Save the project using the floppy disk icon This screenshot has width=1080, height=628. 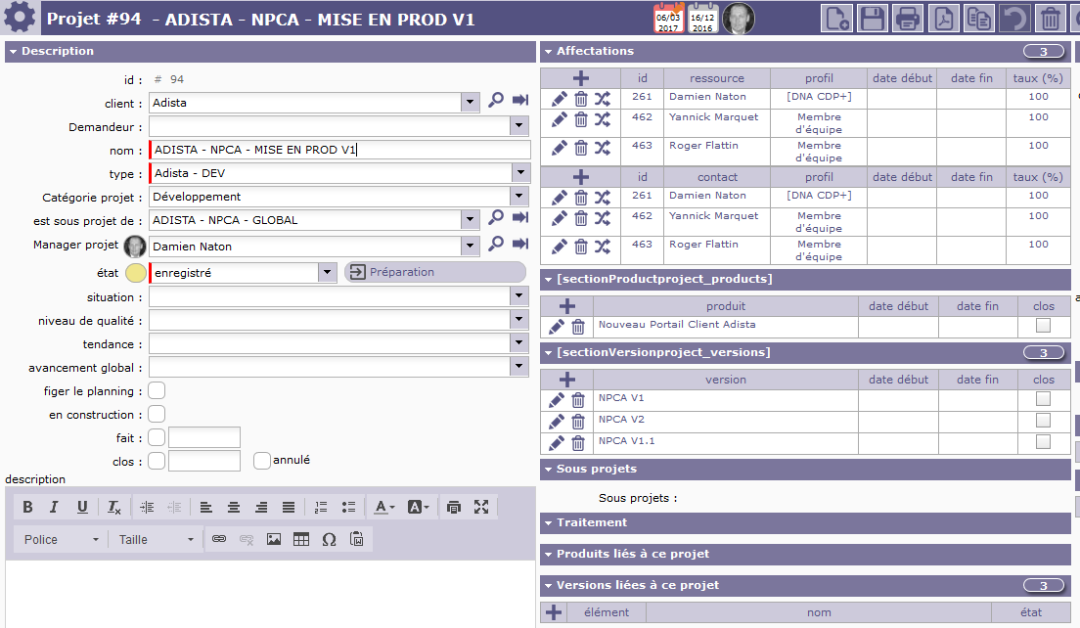pos(872,18)
